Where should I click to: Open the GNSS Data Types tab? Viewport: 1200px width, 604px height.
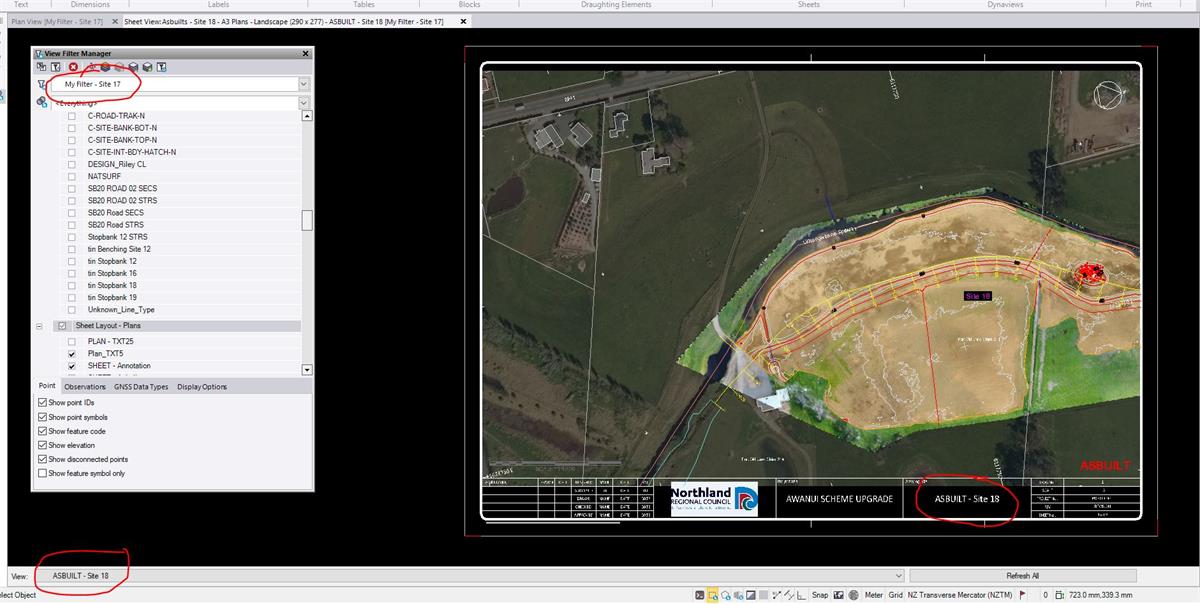(x=141, y=386)
